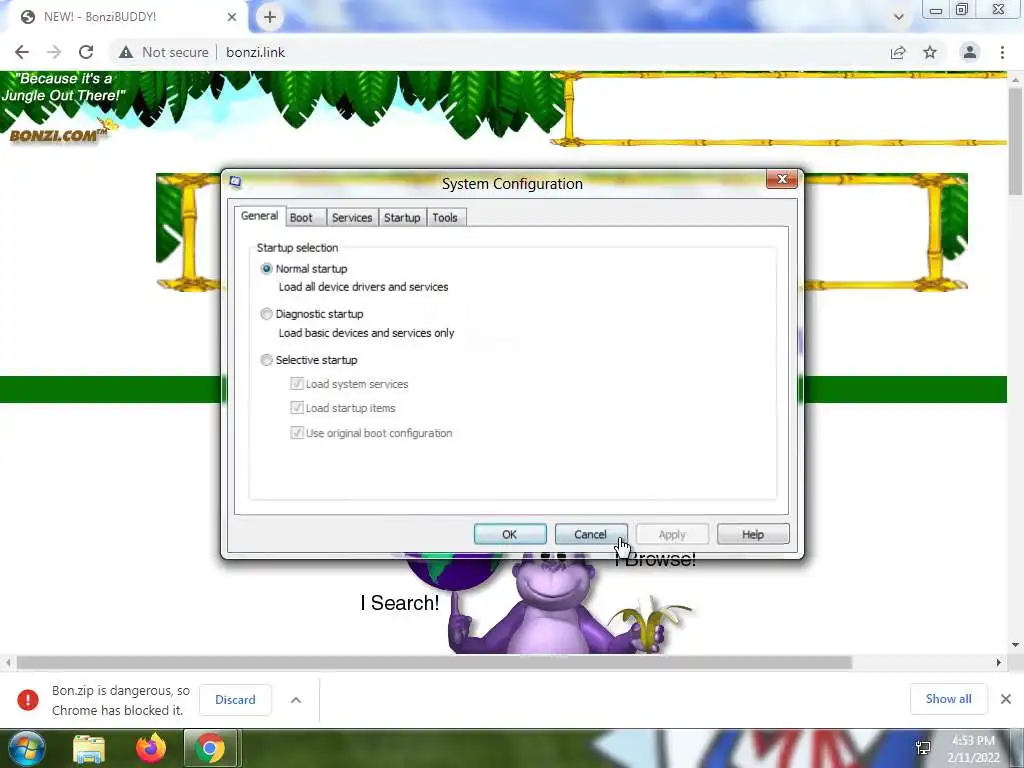The image size is (1024, 768).
Task: Confirm with the OK button
Action: (510, 534)
